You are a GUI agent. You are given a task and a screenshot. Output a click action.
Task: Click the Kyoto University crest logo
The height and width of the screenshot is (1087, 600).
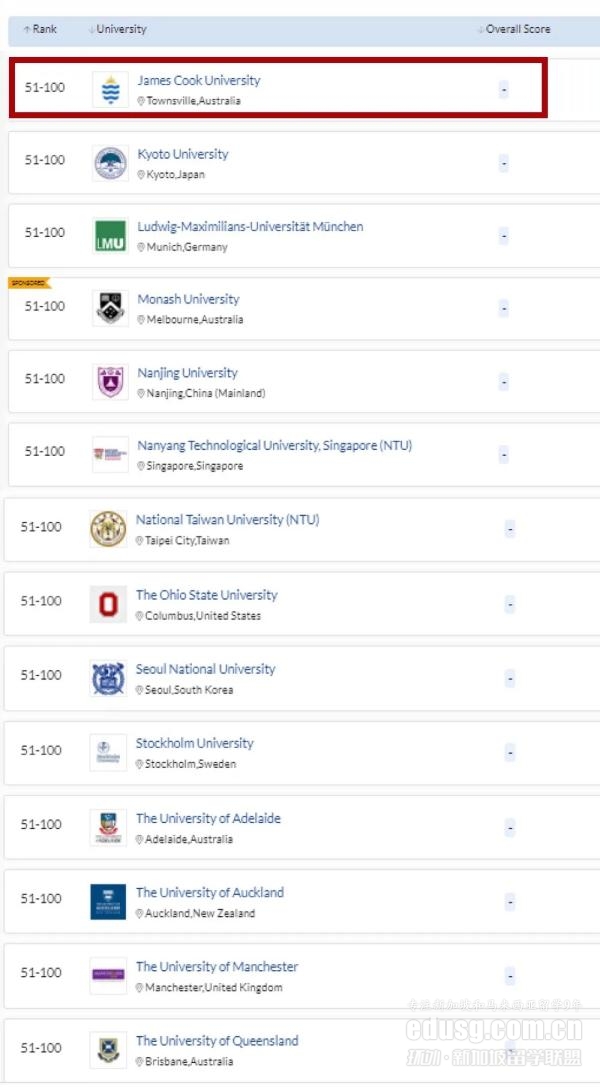pyautogui.click(x=110, y=163)
